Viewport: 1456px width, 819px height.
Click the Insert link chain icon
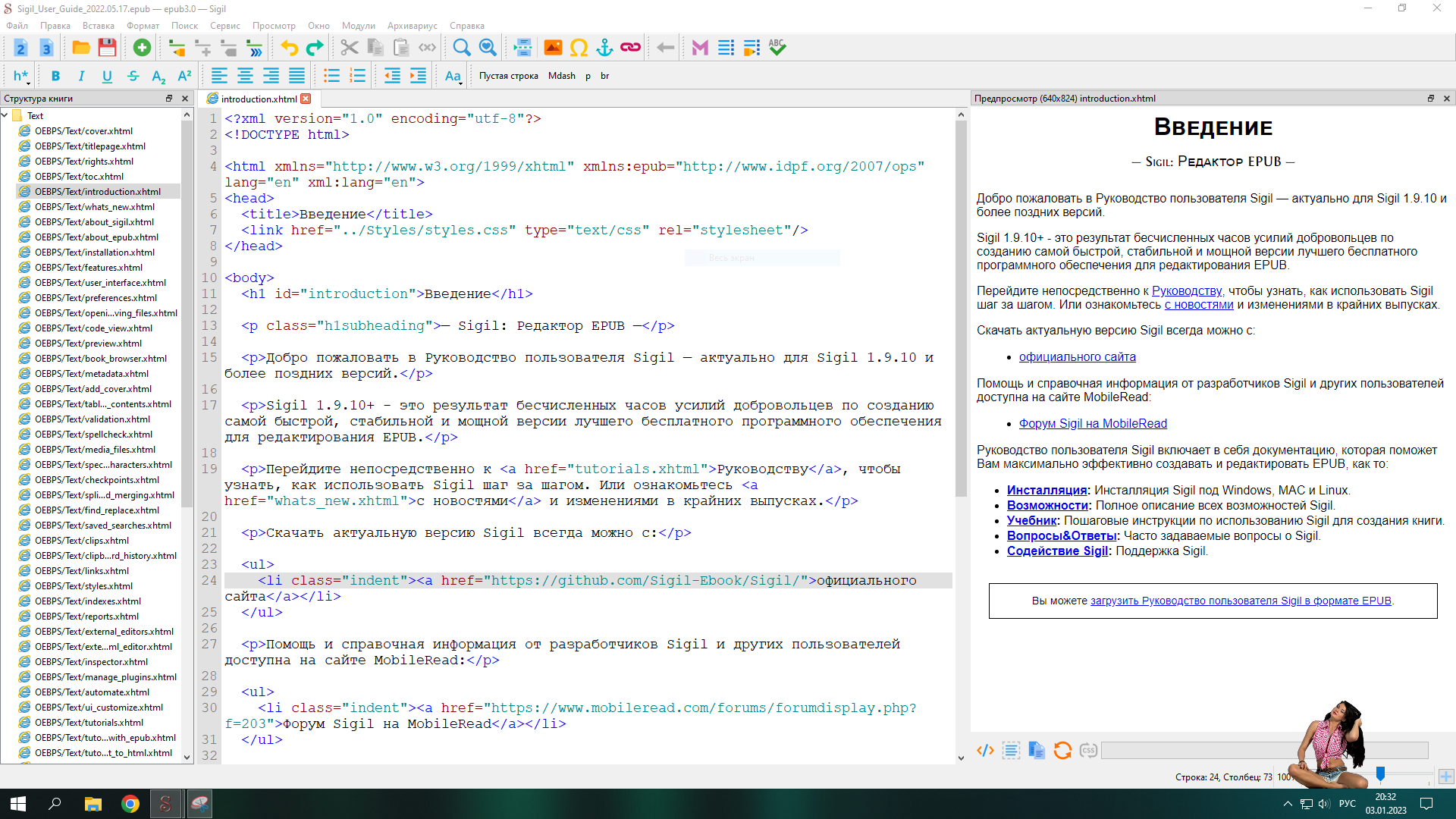coord(630,48)
